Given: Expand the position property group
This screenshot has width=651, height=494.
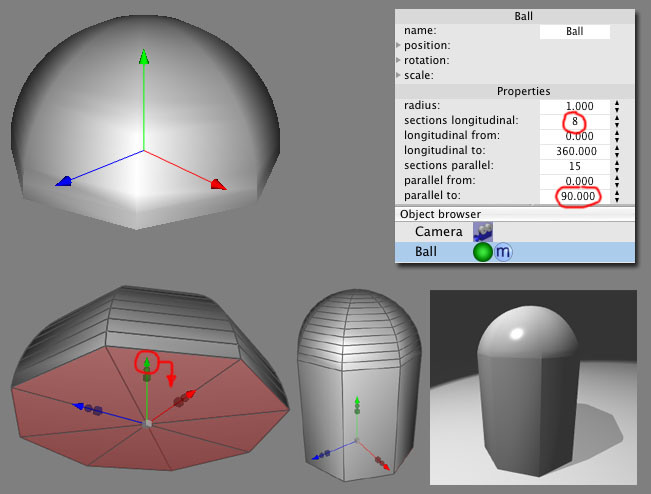Looking at the screenshot, I should pos(399,45).
